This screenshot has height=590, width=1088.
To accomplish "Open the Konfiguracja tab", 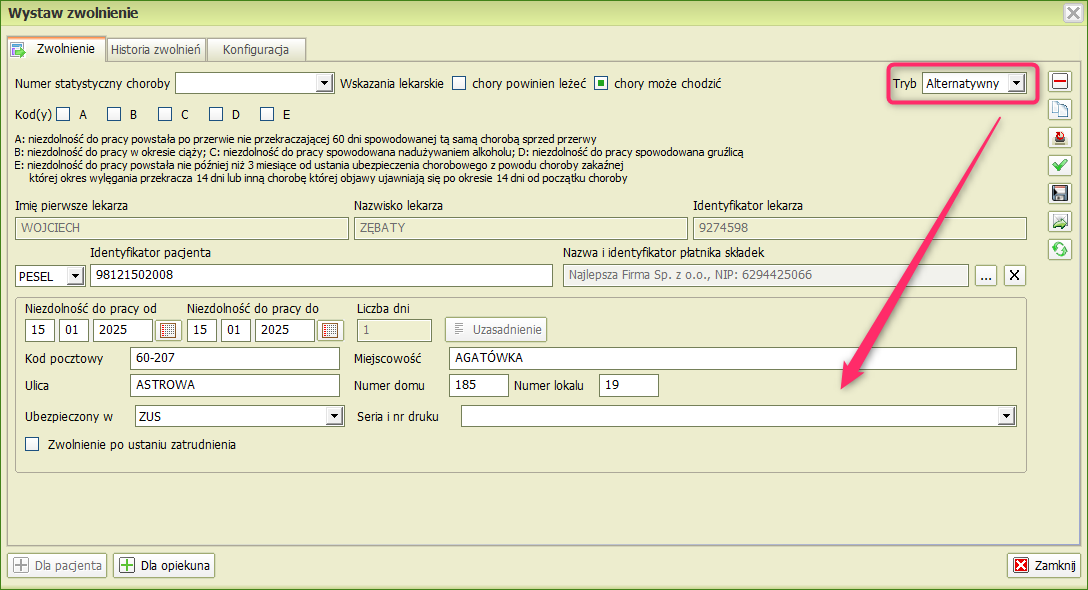I will (256, 49).
